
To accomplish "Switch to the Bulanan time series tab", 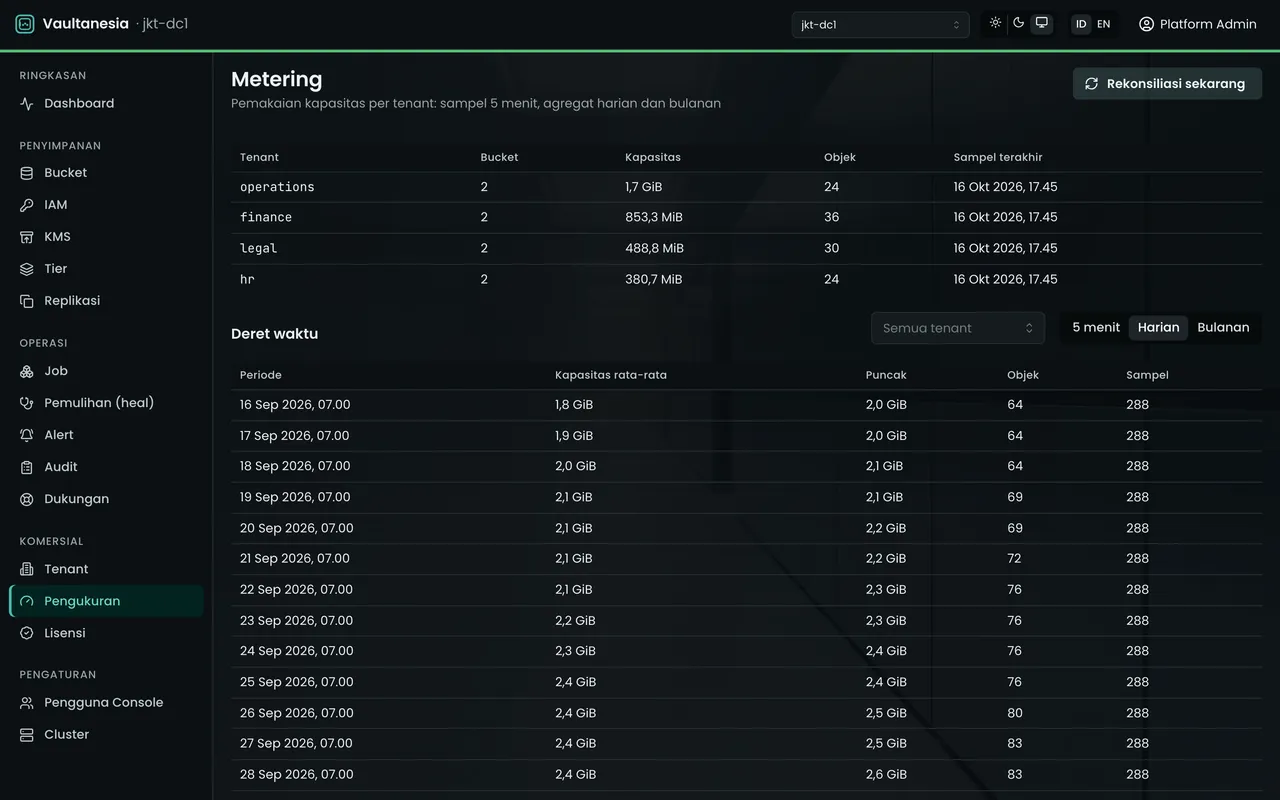I will pos(1223,328).
